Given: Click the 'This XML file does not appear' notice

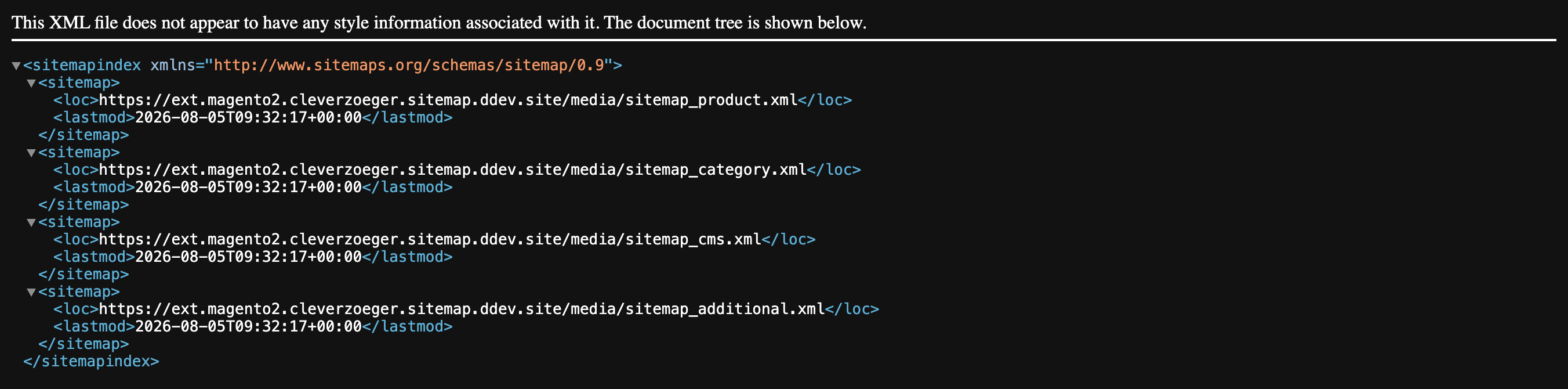Looking at the screenshot, I should (439, 23).
